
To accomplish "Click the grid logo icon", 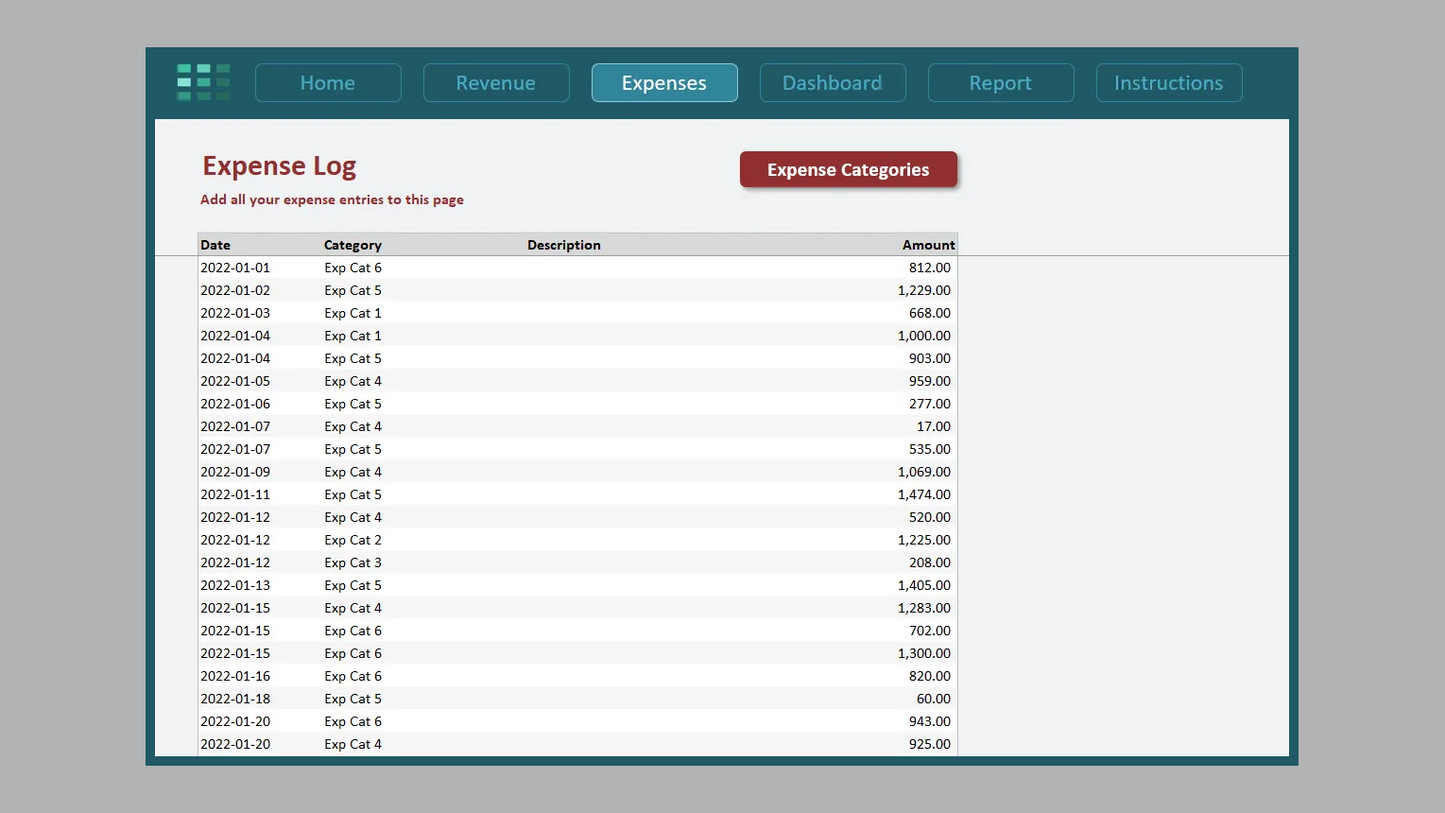I will pyautogui.click(x=203, y=82).
